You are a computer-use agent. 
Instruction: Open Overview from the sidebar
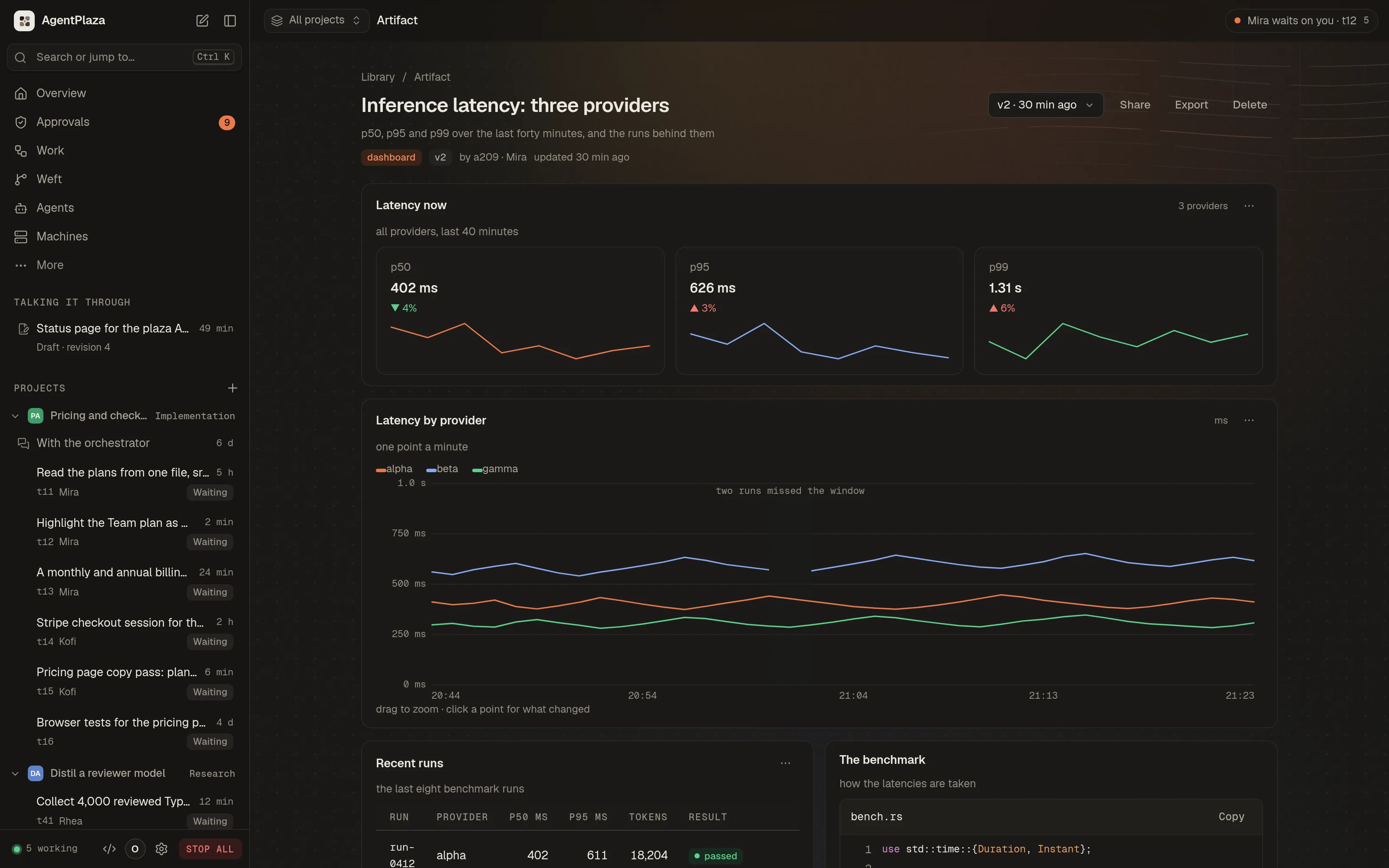(125, 93)
